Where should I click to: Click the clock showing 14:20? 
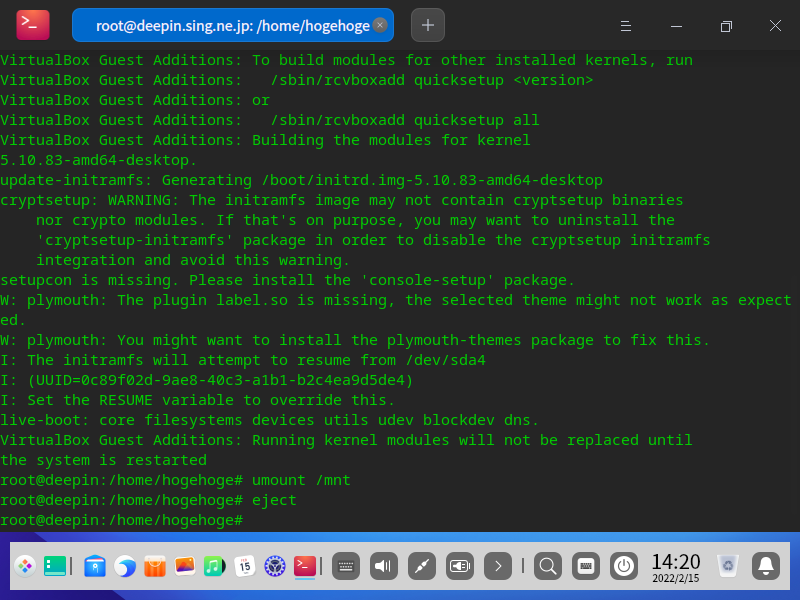point(676,567)
